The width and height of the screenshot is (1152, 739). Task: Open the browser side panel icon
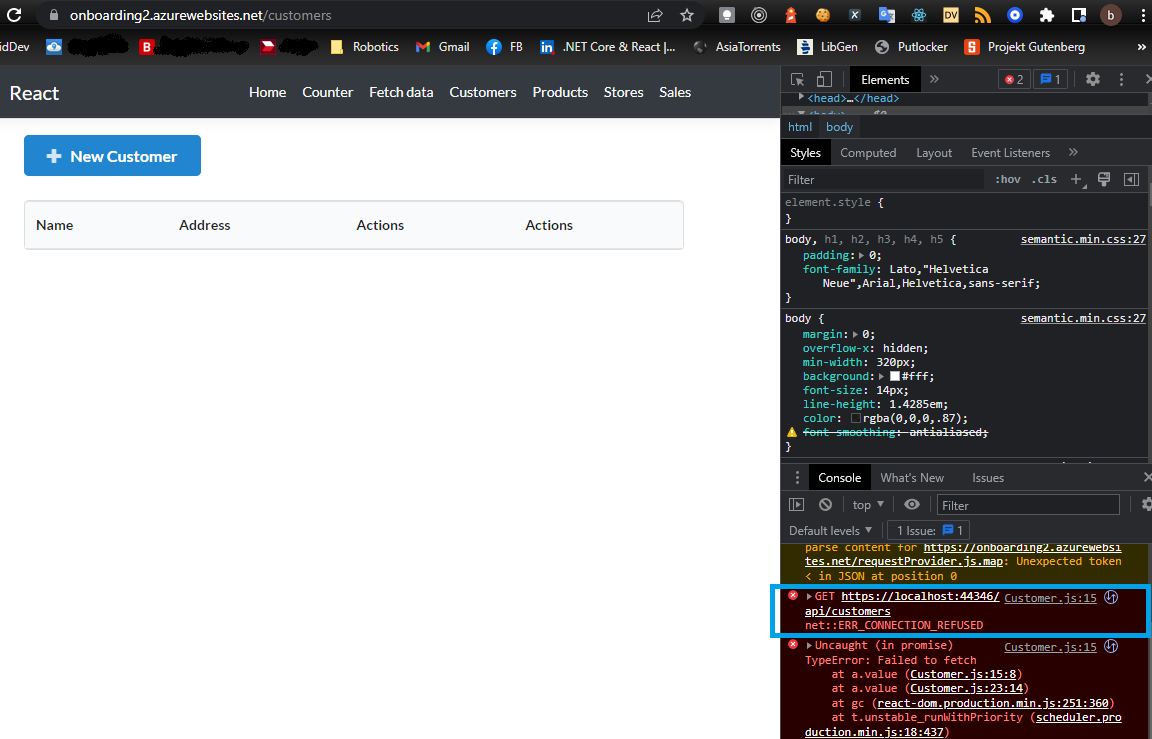point(1079,15)
